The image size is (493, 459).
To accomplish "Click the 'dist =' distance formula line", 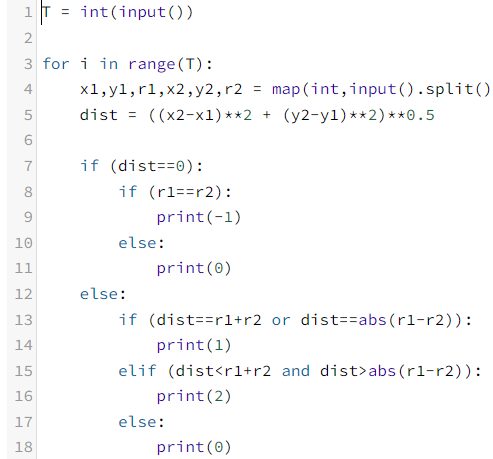I will pos(257,115).
